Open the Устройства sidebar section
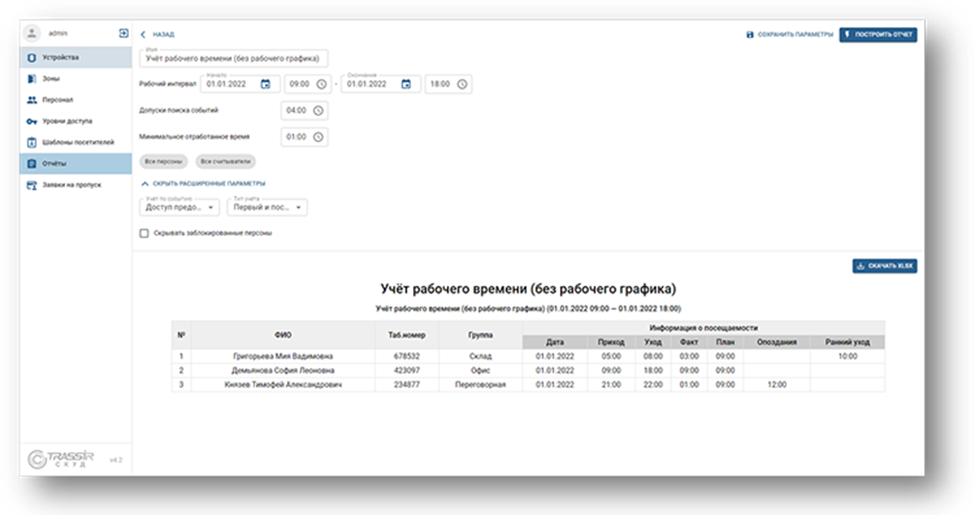 pyautogui.click(x=76, y=57)
